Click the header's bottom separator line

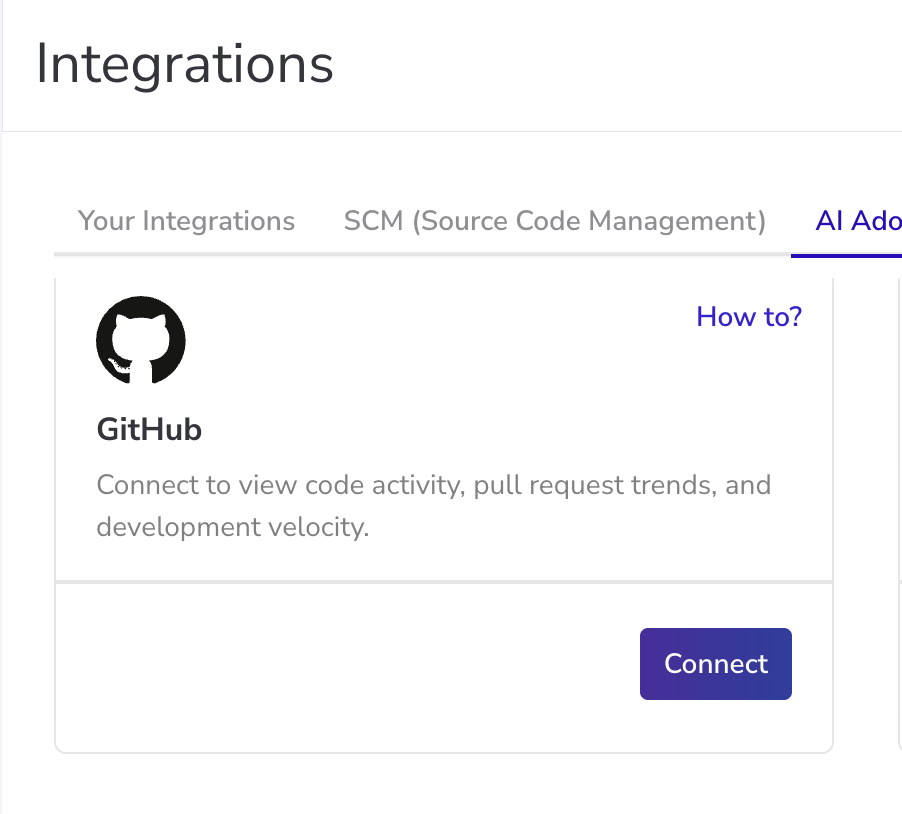click(x=450, y=131)
